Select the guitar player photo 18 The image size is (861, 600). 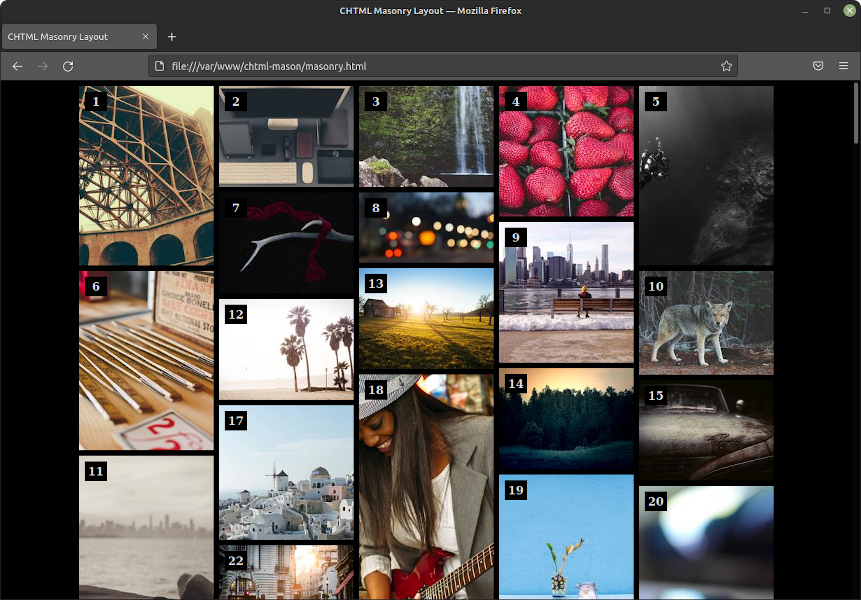point(426,487)
